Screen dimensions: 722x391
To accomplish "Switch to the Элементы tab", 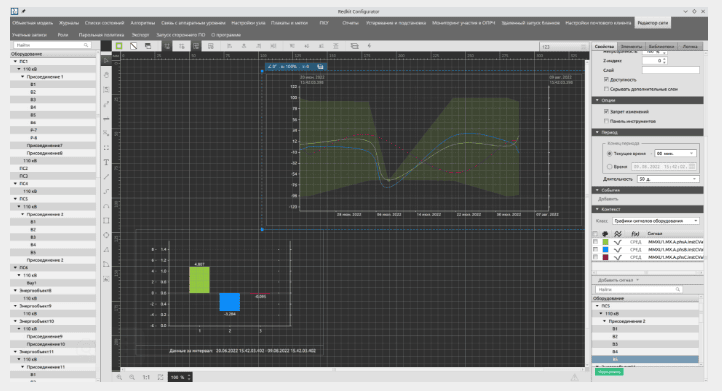I will click(631, 47).
